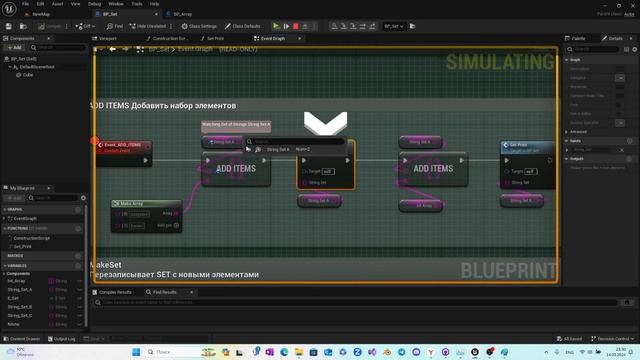The image size is (640, 360).
Task: Close the BP_Set tab
Action: pyautogui.click(x=156, y=14)
